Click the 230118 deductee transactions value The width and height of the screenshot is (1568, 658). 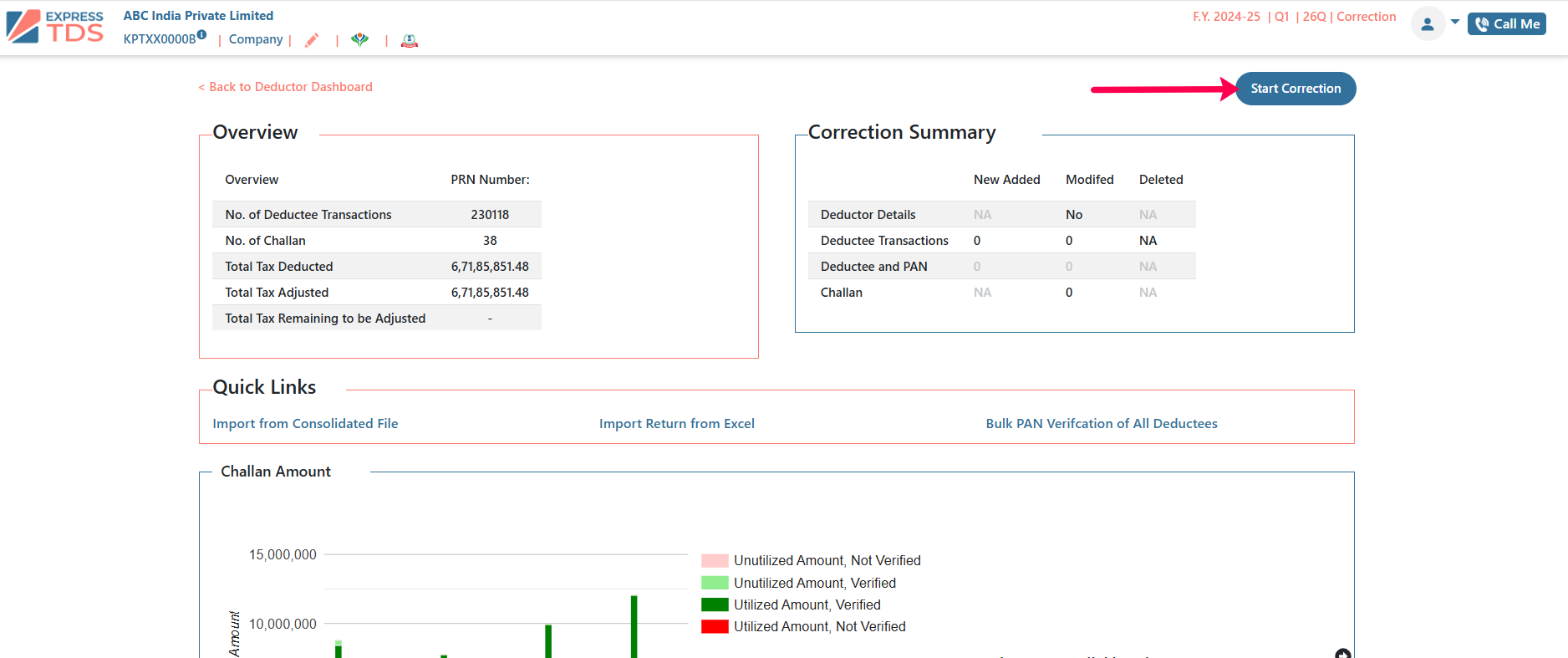click(490, 215)
